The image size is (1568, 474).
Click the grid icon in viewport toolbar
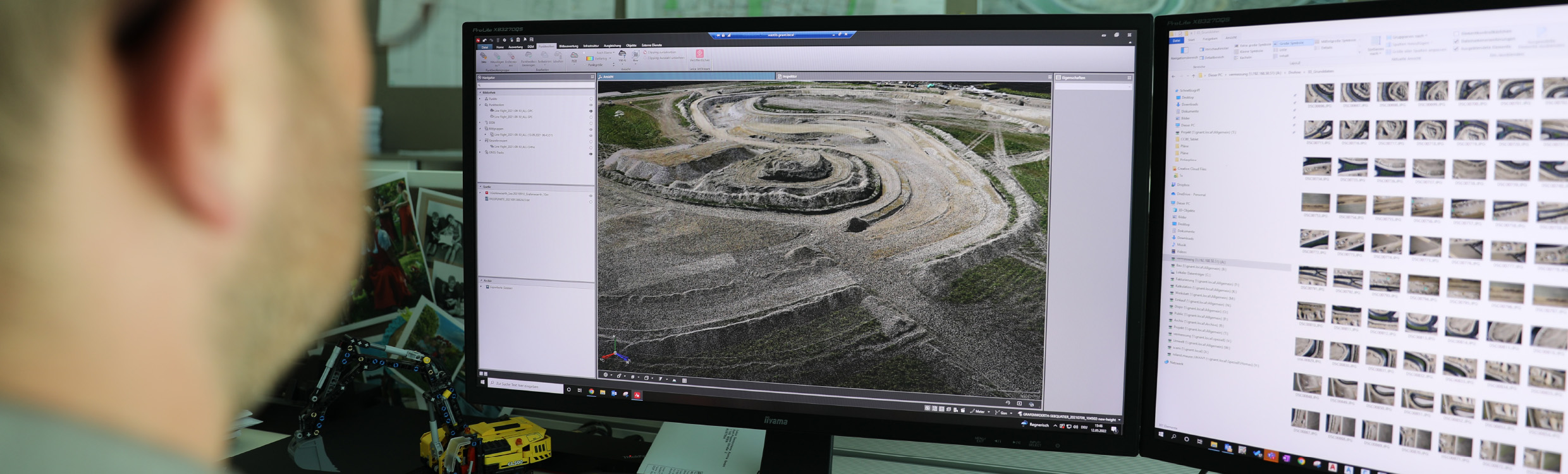(684, 380)
